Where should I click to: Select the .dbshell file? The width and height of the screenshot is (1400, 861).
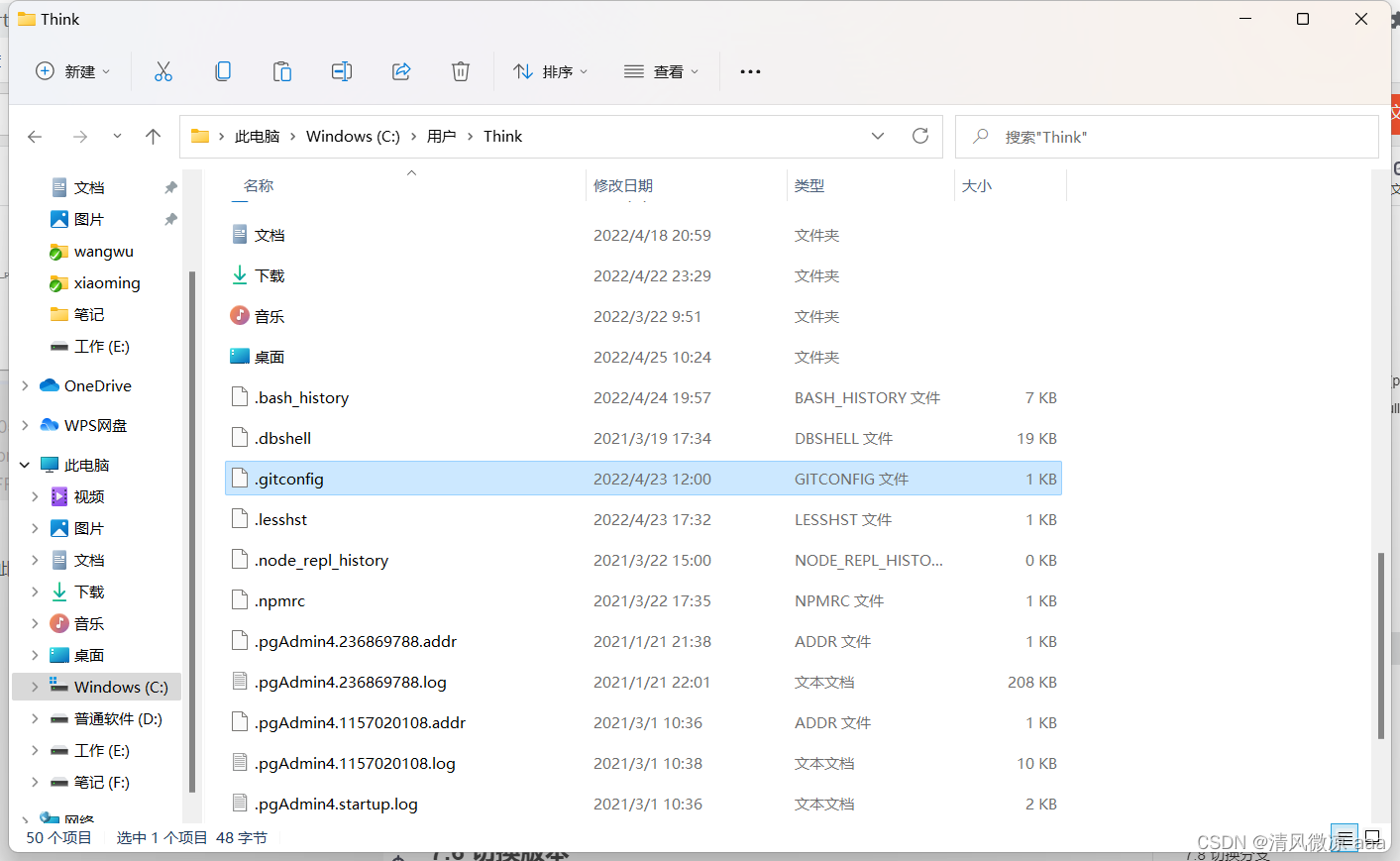pyautogui.click(x=644, y=438)
